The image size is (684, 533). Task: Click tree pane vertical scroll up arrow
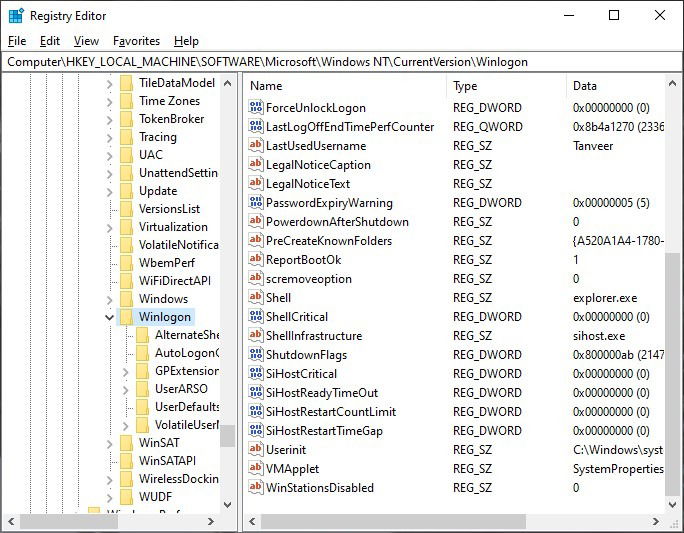(x=227, y=83)
